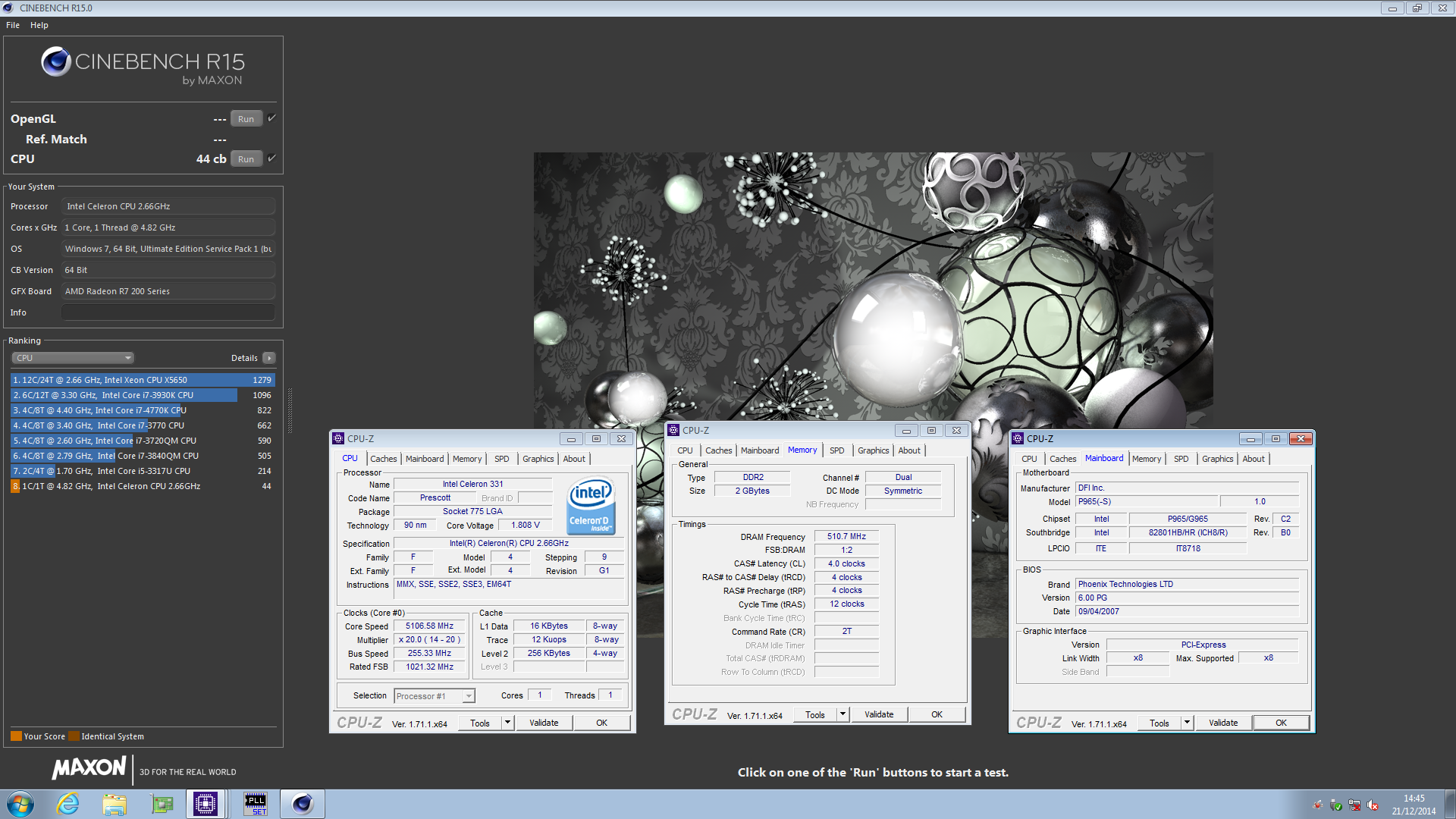Click Validate in the middle CPU-Z window
The height and width of the screenshot is (819, 1456).
click(879, 714)
